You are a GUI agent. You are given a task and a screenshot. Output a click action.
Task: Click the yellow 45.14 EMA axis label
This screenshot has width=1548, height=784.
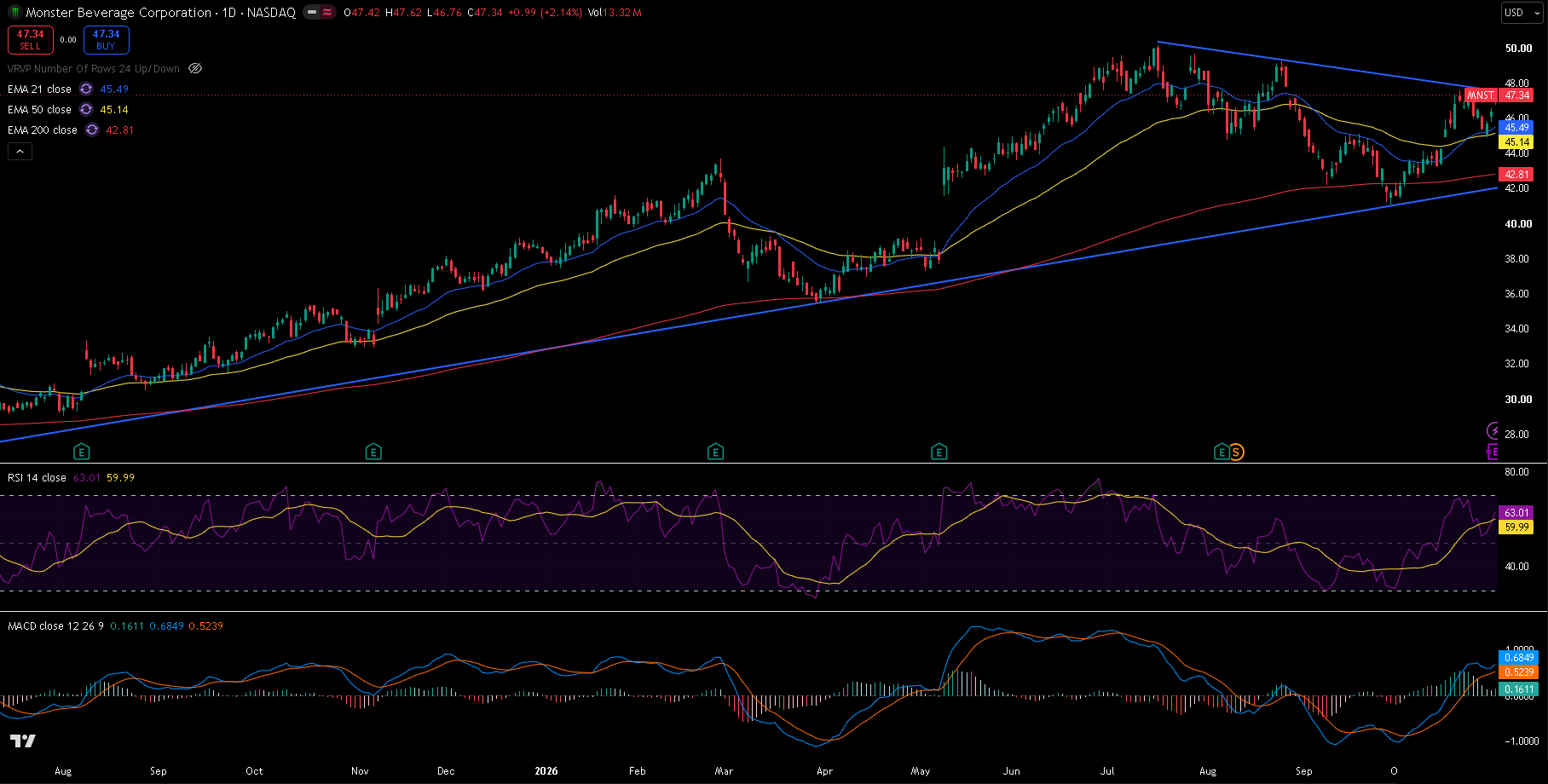pyautogui.click(x=1516, y=142)
